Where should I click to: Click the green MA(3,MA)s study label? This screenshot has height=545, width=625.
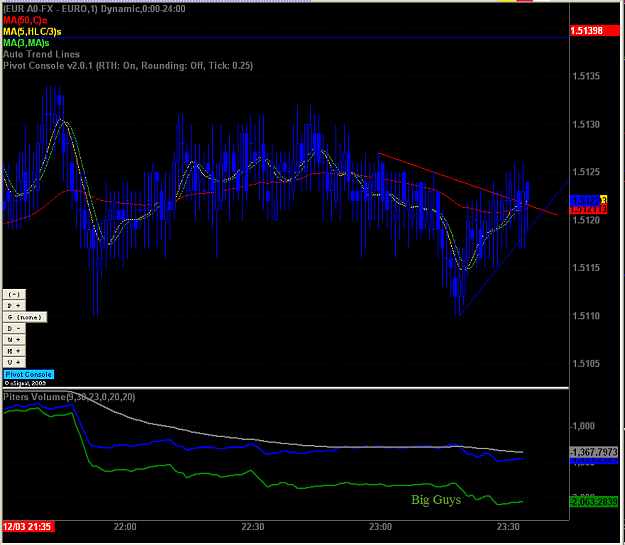click(26, 43)
